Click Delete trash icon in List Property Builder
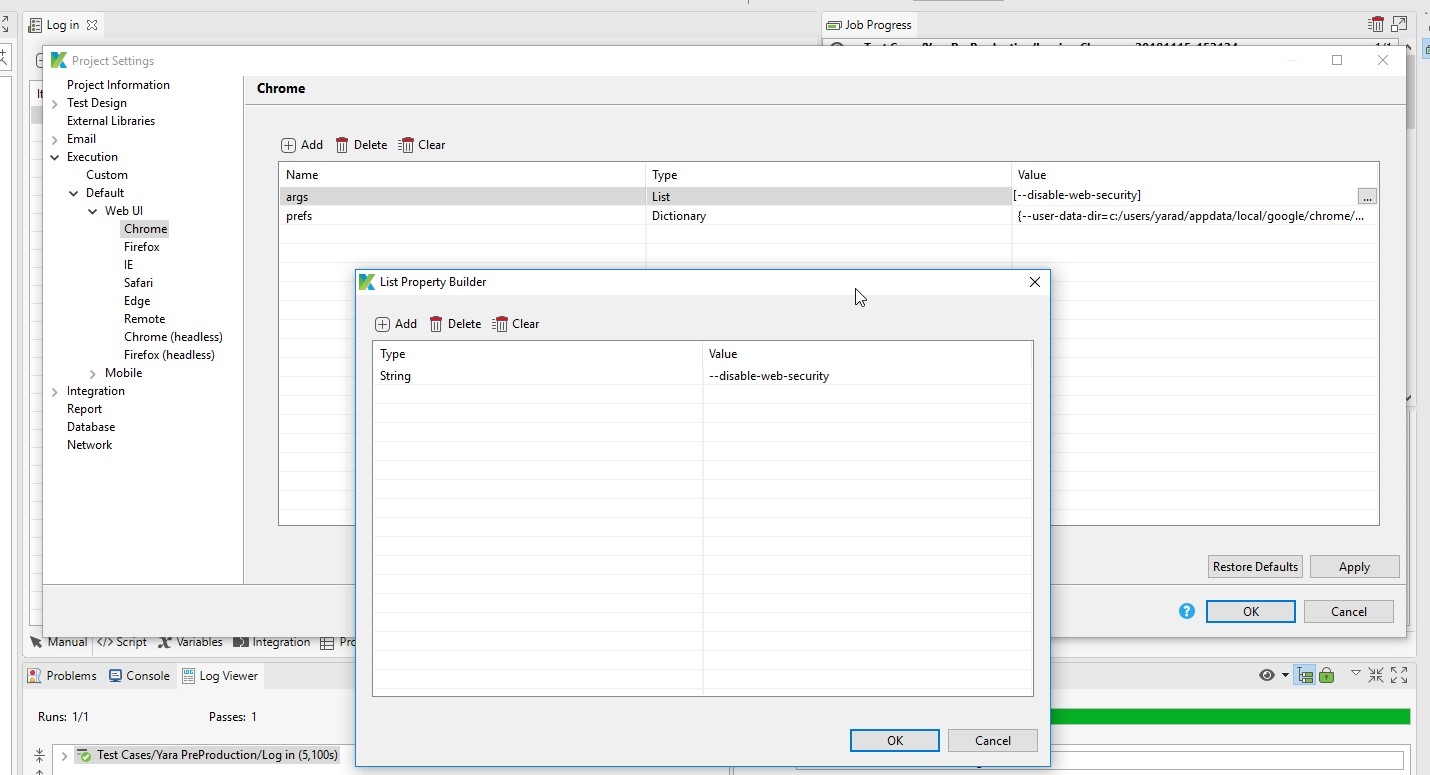1430x775 pixels. [436, 324]
